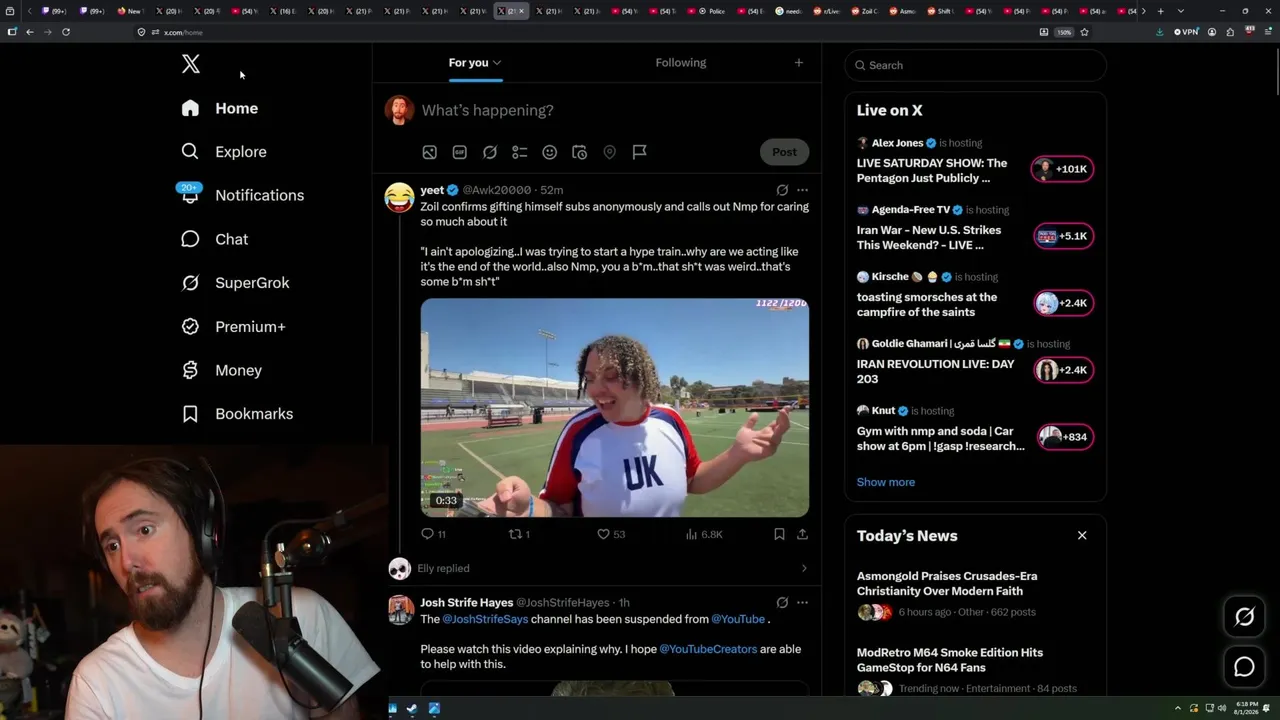Open the Explore page

pyautogui.click(x=223, y=152)
